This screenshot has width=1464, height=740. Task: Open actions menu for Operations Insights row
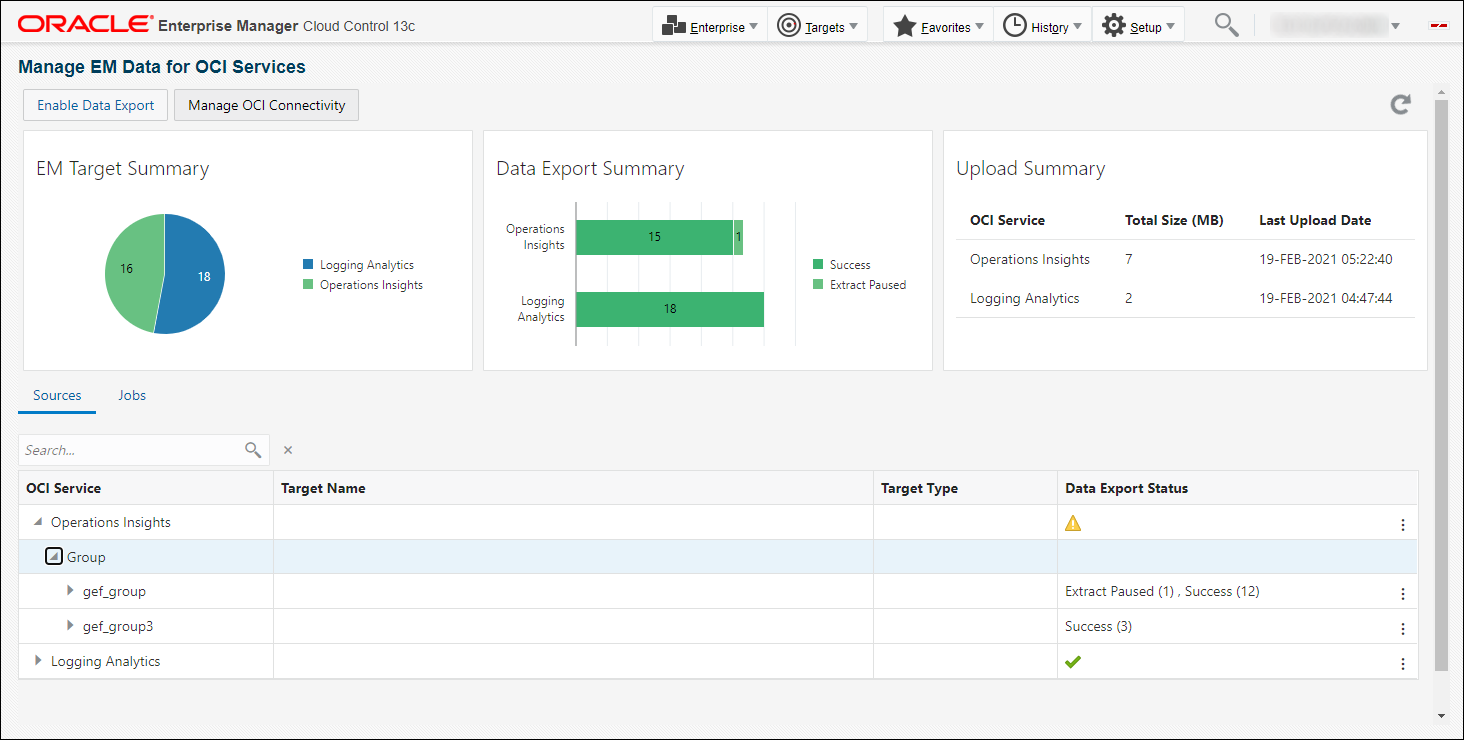pyautogui.click(x=1402, y=525)
